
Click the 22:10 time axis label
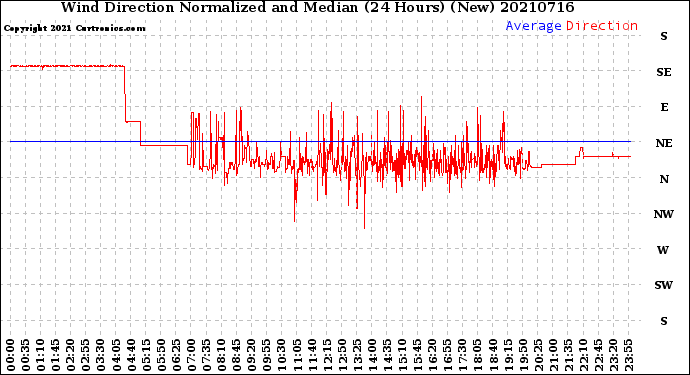583,355
